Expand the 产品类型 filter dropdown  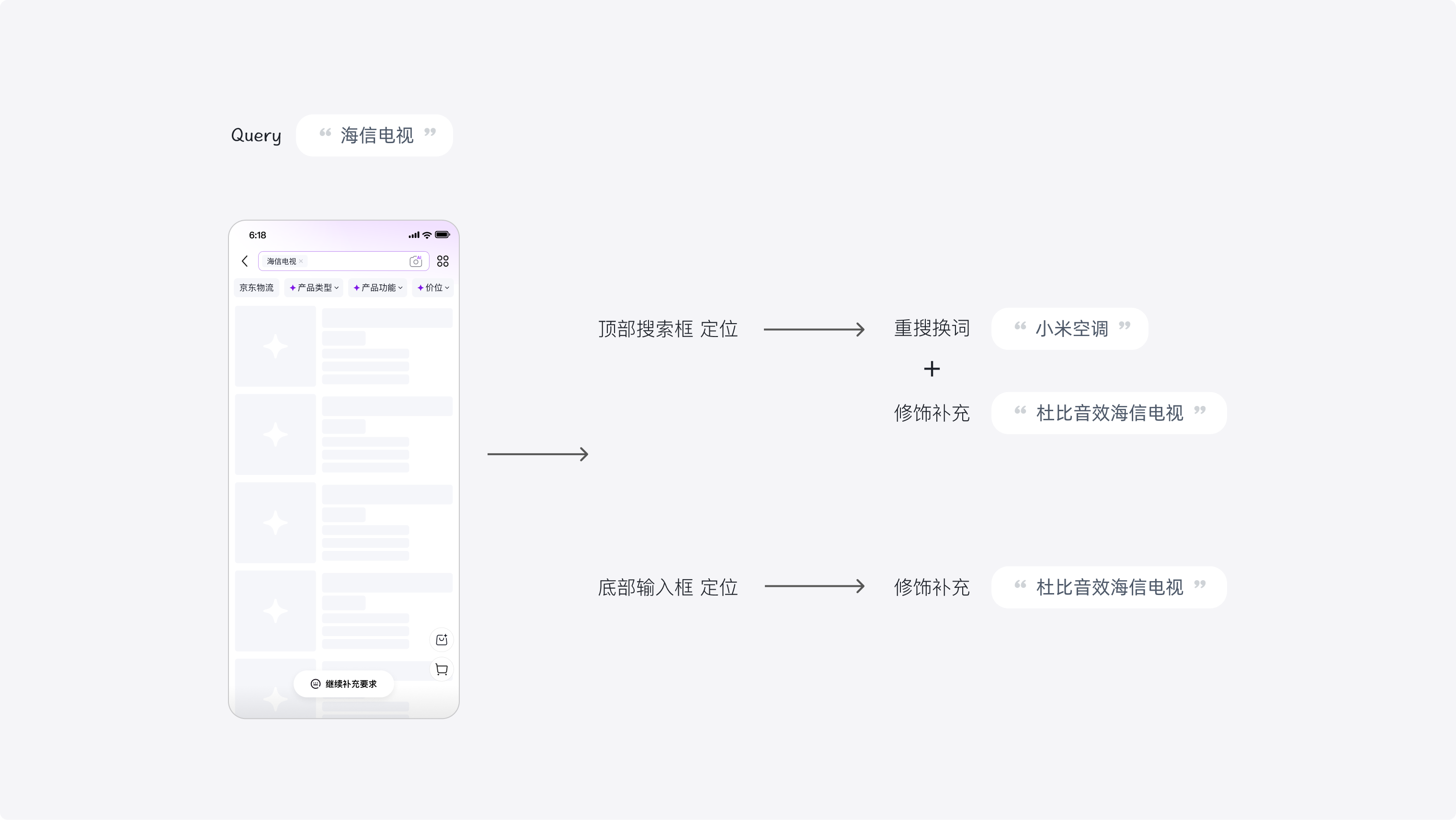pyautogui.click(x=314, y=287)
